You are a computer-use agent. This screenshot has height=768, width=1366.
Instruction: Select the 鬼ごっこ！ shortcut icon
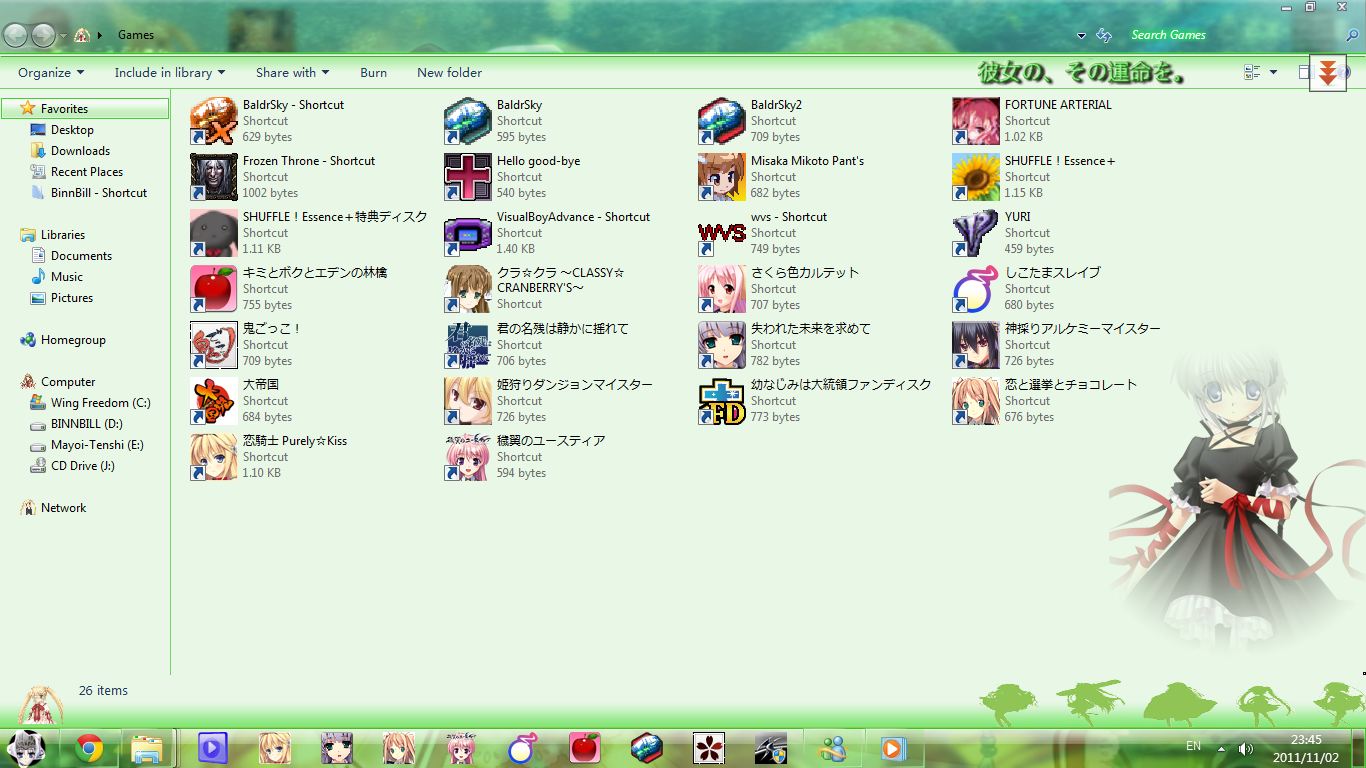click(x=214, y=345)
